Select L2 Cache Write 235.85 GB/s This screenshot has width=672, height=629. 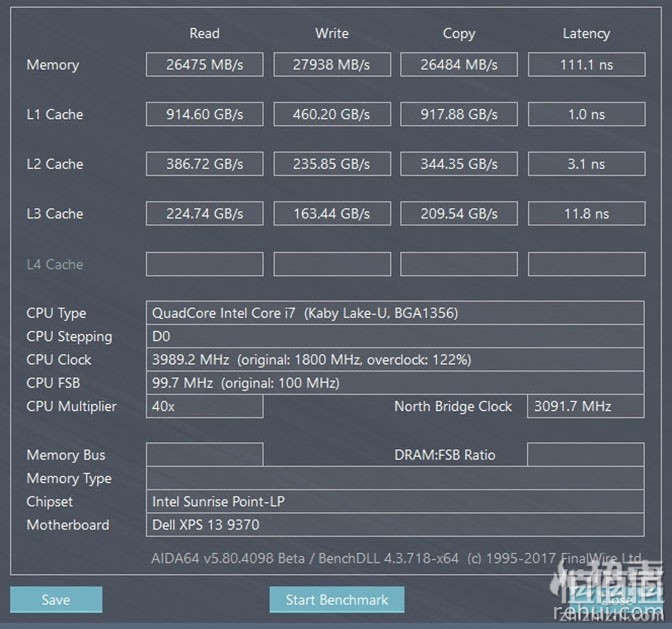click(332, 164)
